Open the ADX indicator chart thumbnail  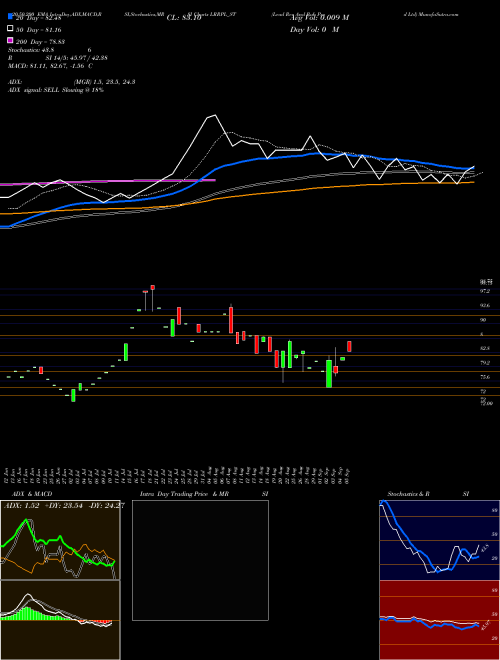(x=60, y=540)
